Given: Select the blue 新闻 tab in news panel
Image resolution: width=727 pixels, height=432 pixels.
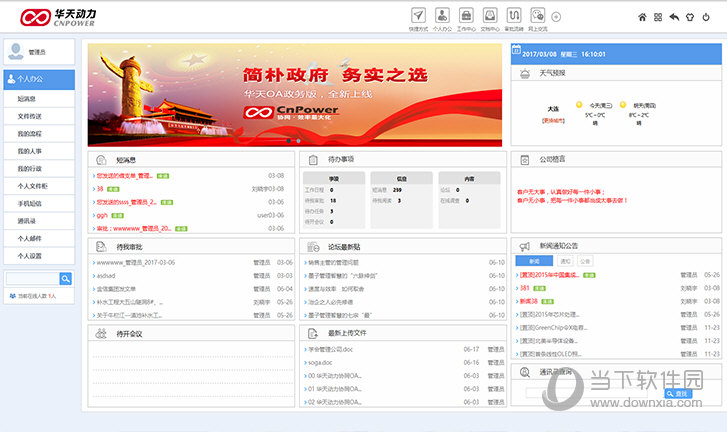Looking at the screenshot, I should 534,261.
